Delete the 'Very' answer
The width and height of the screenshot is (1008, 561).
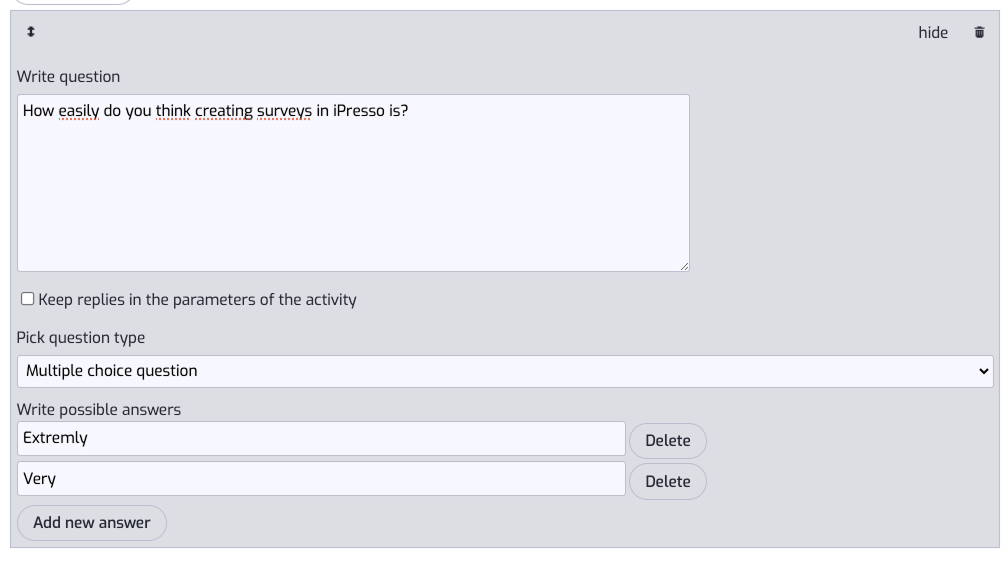pos(667,481)
